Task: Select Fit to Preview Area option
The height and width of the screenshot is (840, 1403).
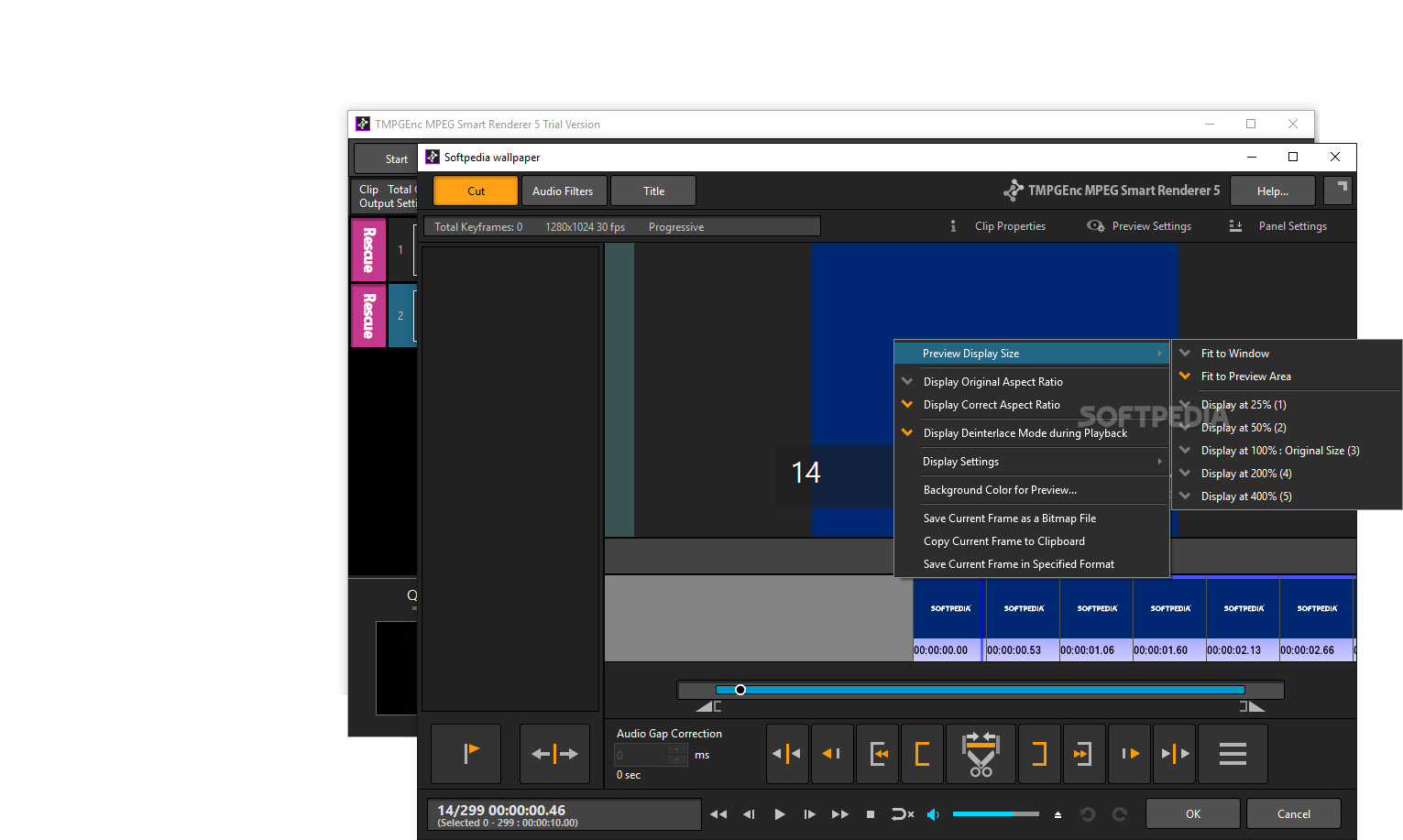Action: (x=1288, y=376)
